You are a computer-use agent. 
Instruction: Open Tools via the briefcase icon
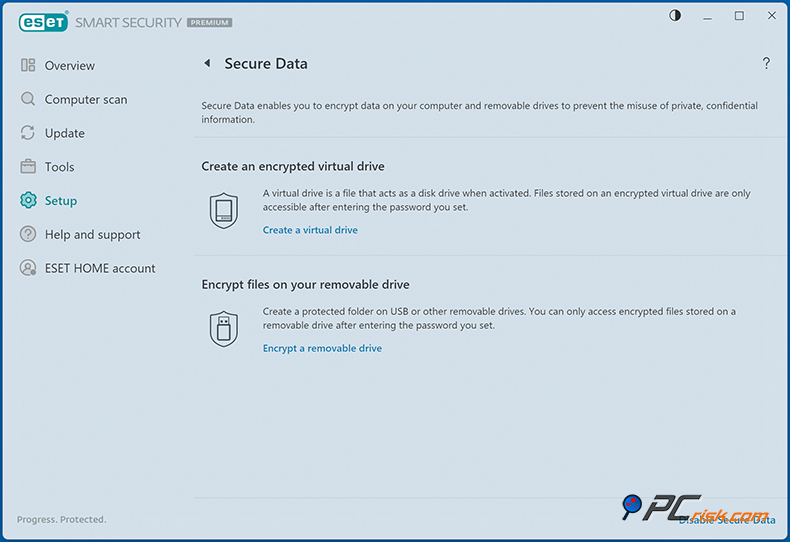(28, 167)
